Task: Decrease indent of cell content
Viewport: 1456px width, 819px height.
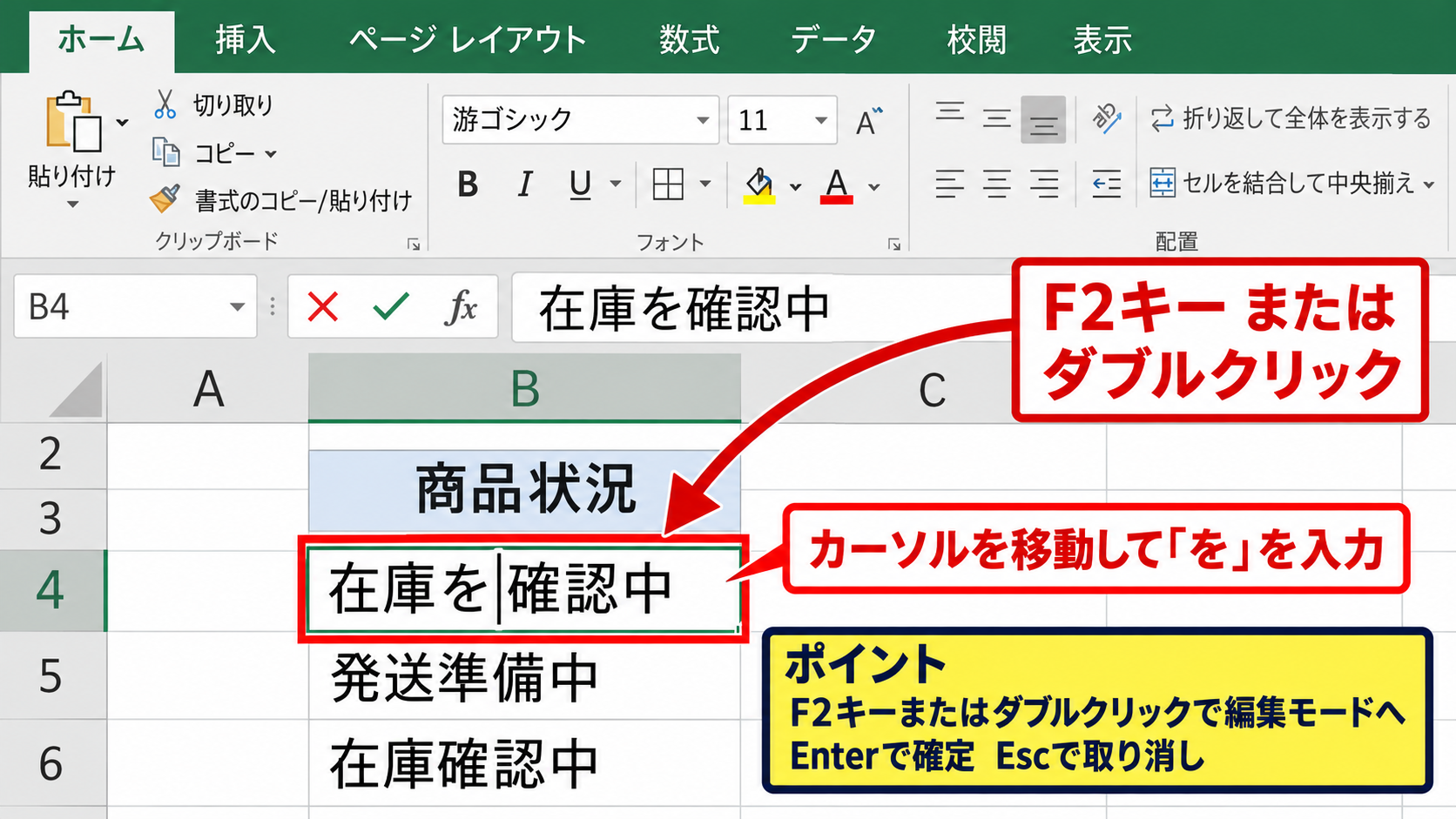Action: [x=1107, y=184]
